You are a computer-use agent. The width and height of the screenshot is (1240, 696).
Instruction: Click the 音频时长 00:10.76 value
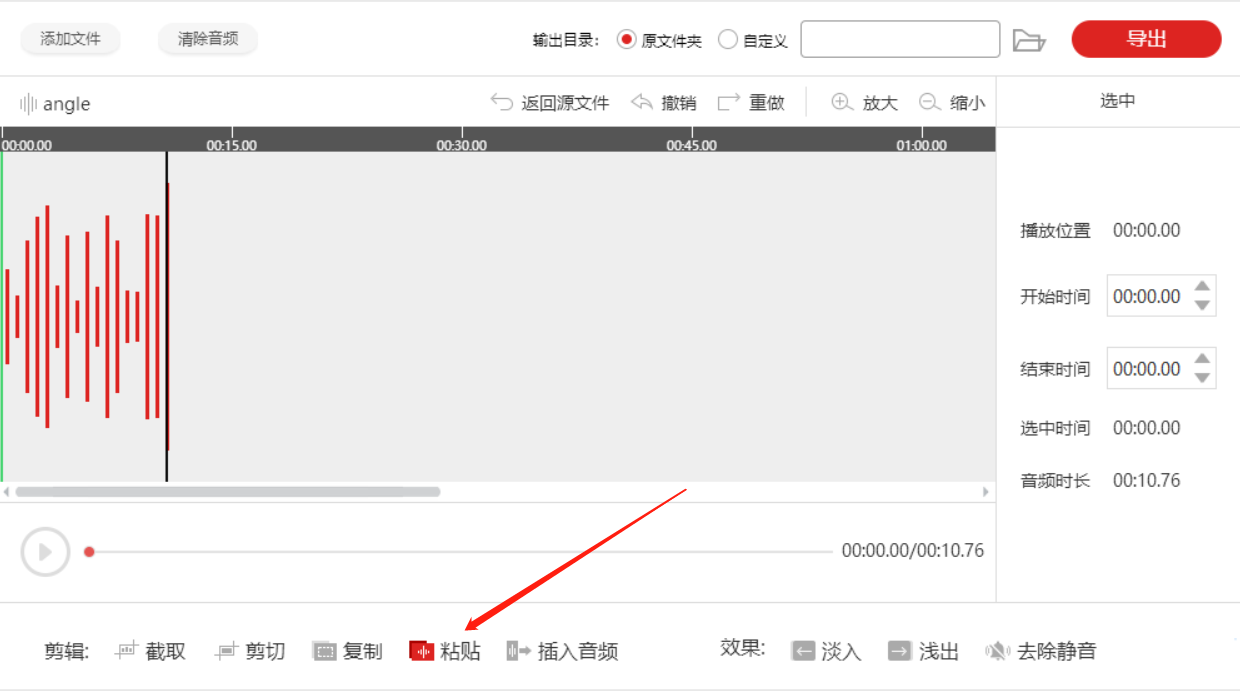pos(1147,481)
